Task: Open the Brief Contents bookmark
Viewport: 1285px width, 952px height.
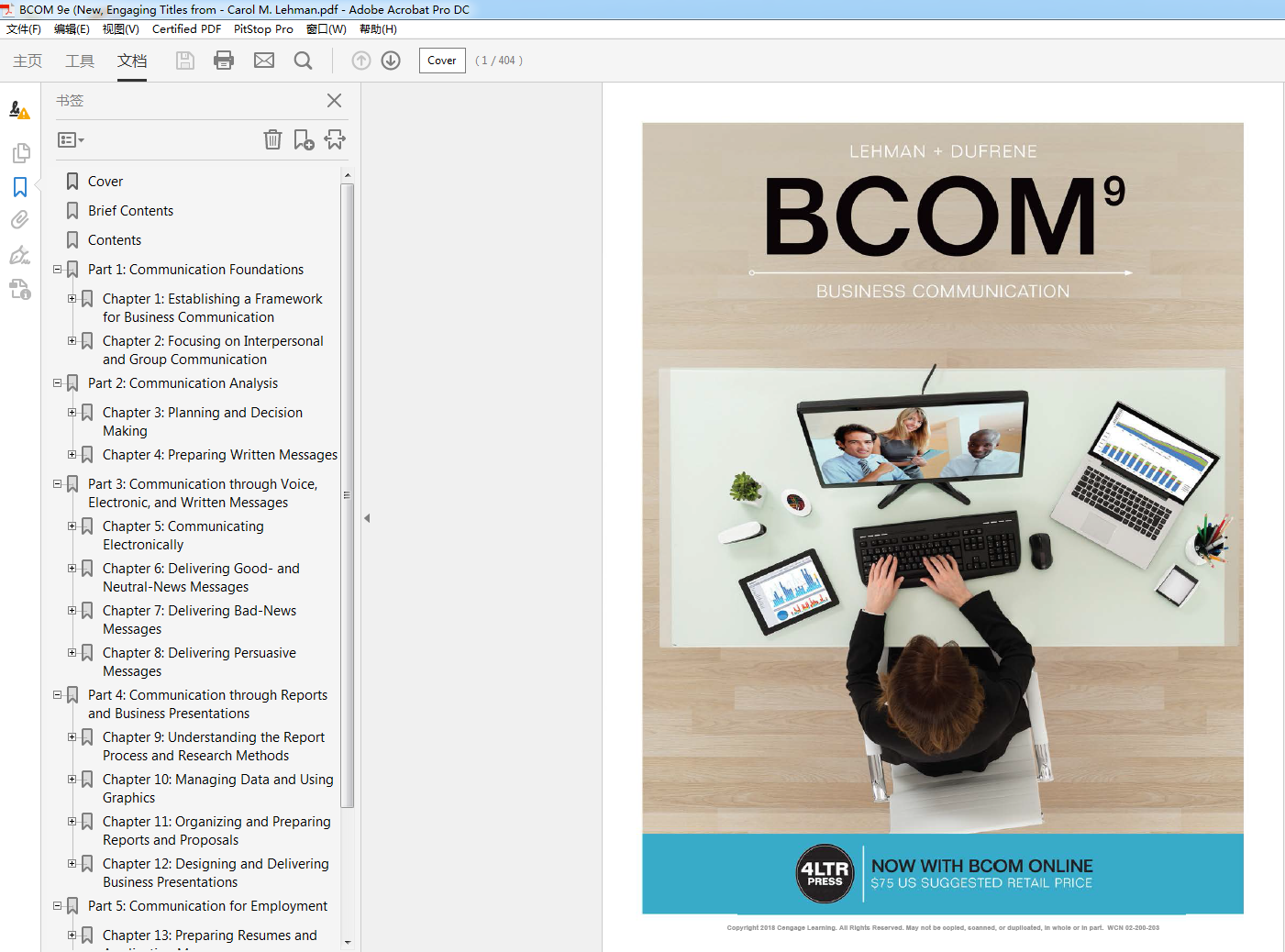Action: [x=130, y=211]
